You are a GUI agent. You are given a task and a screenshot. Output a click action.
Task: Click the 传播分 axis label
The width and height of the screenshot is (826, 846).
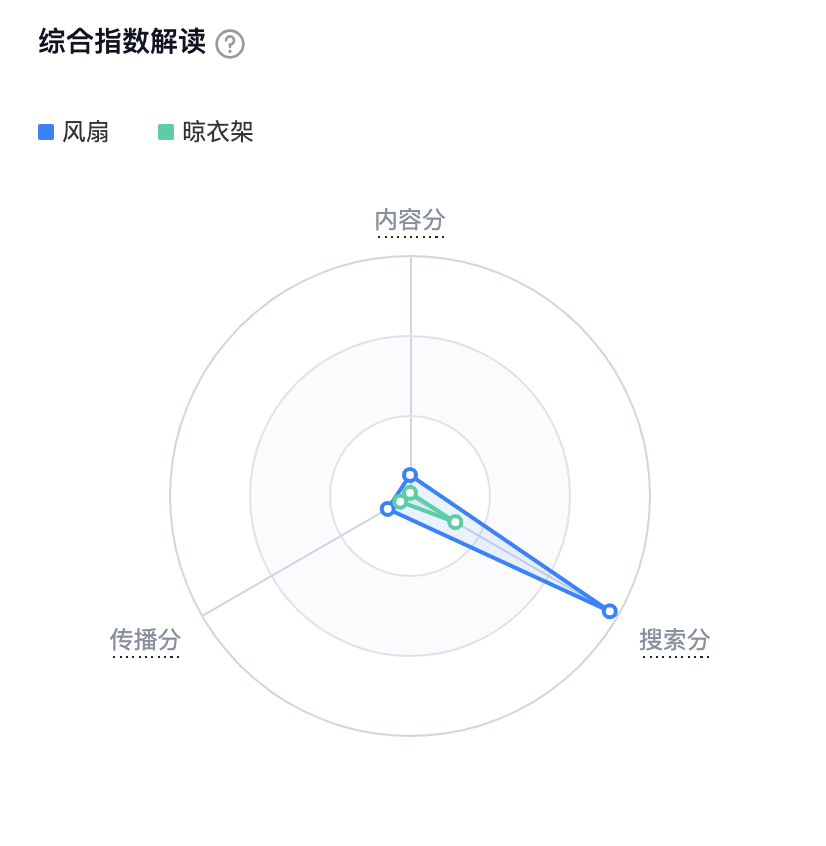[145, 639]
